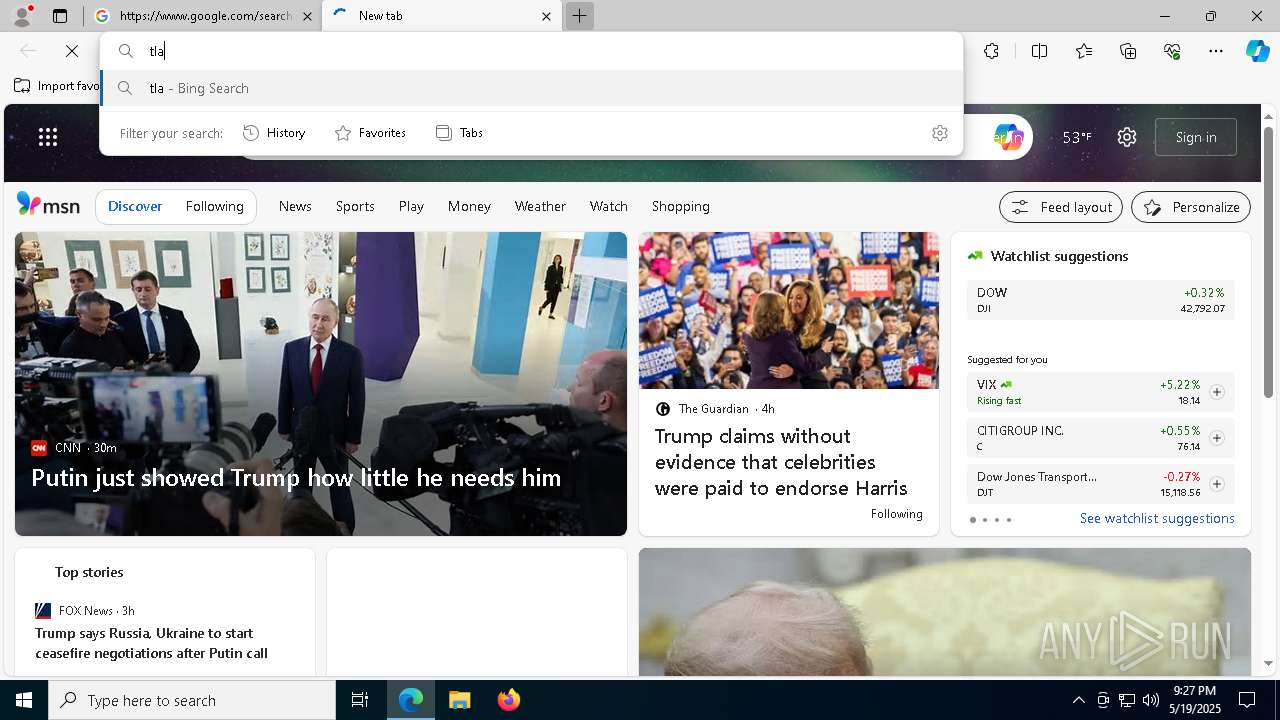Close the New tab tab
The height and width of the screenshot is (720, 1280).
coord(546,16)
